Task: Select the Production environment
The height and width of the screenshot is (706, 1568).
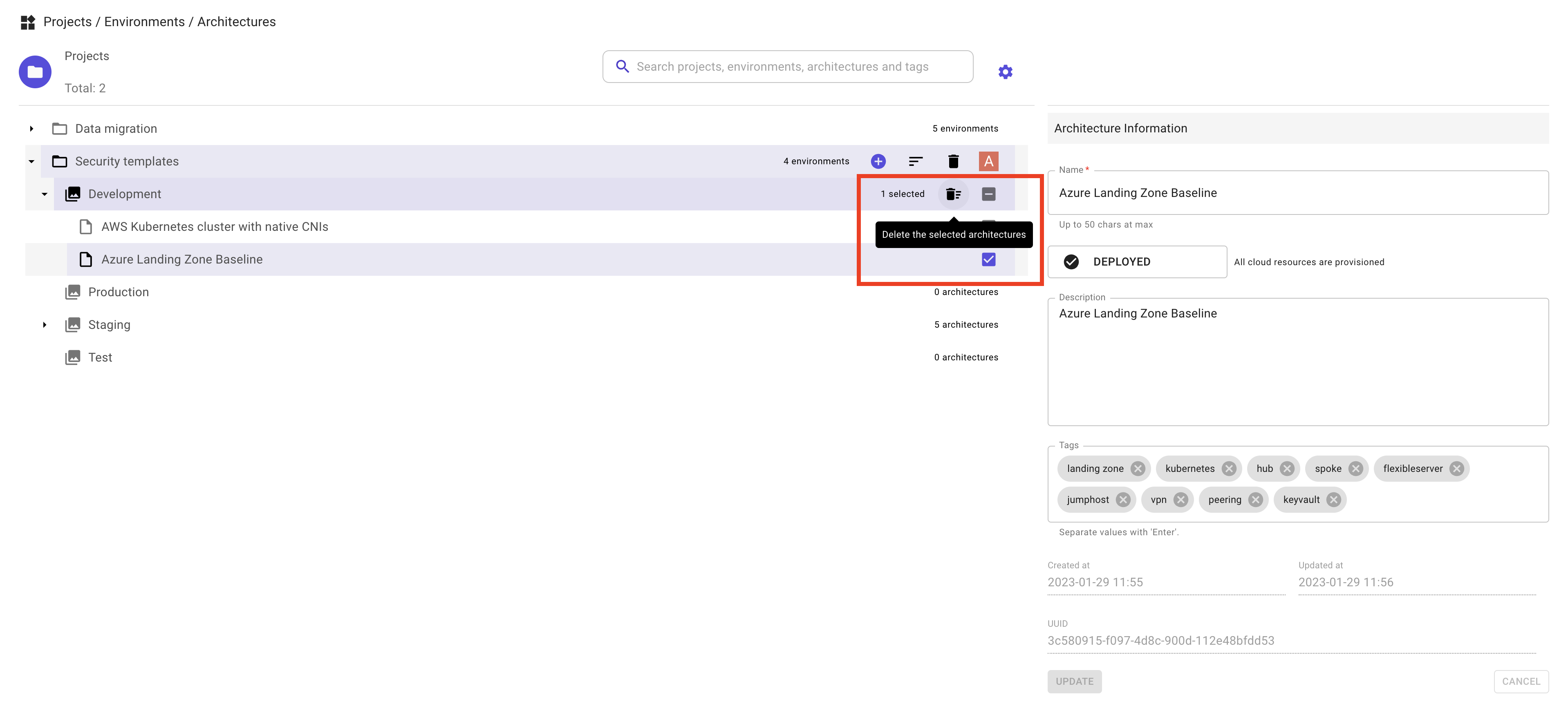Action: [118, 292]
